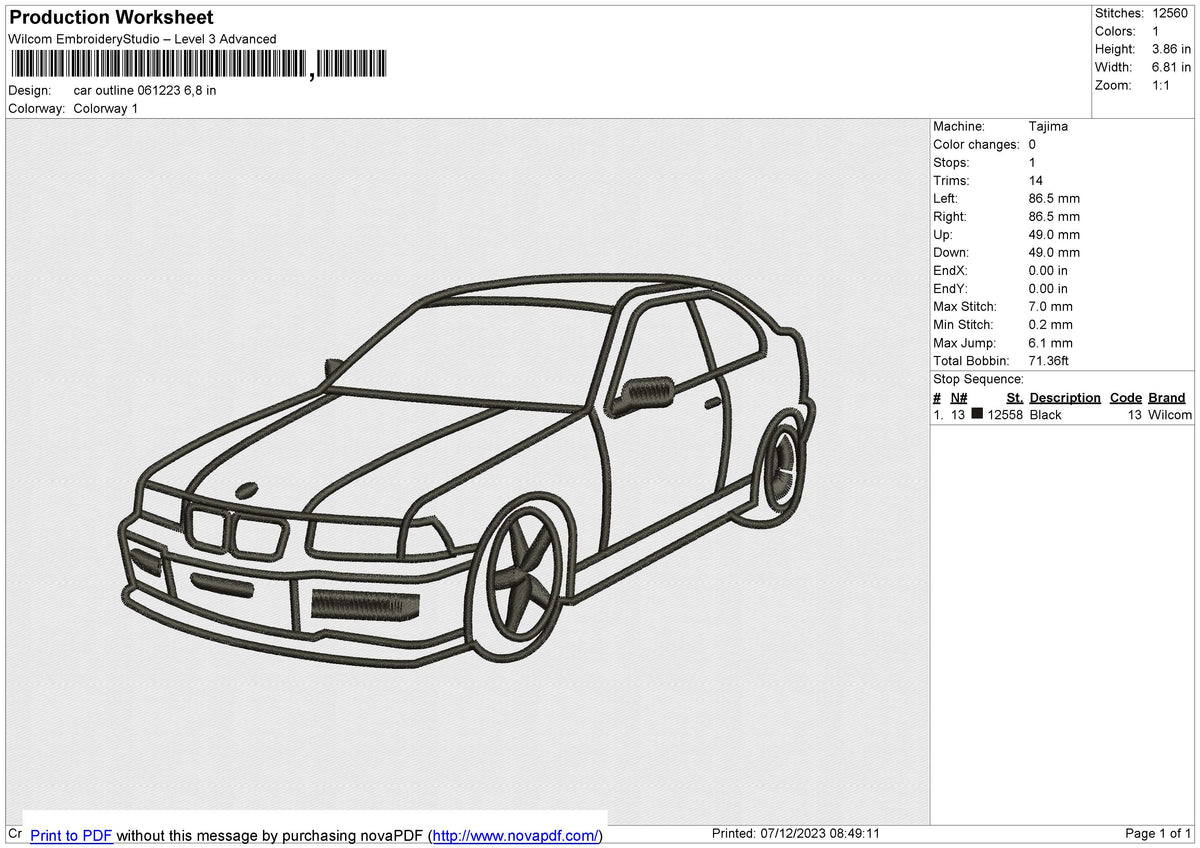Select design name 'car outline 061223 6,8 in'
The height and width of the screenshot is (848, 1200).
[145, 90]
